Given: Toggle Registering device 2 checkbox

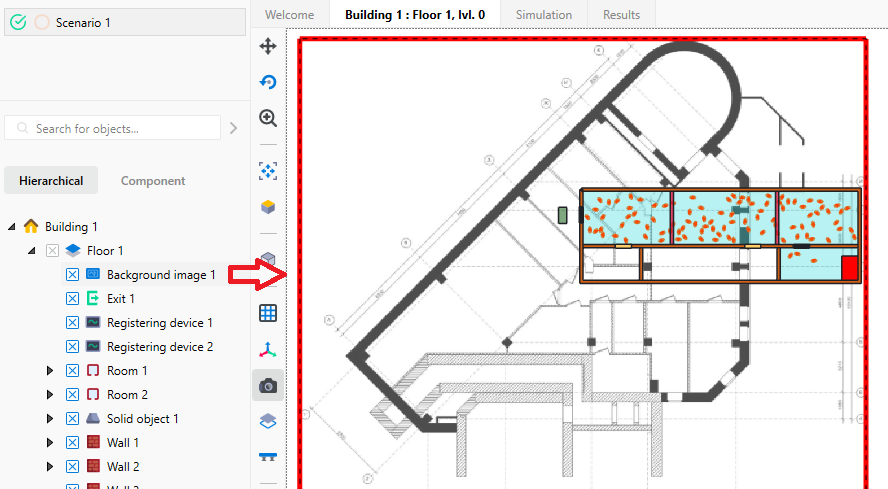Looking at the screenshot, I should click(x=72, y=347).
